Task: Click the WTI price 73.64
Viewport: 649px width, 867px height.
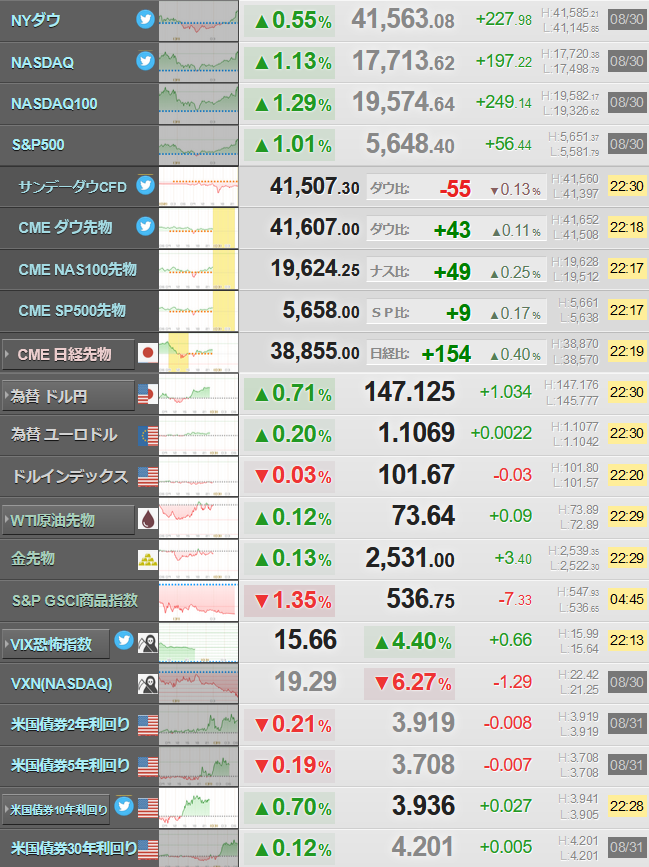Action: pyautogui.click(x=423, y=515)
